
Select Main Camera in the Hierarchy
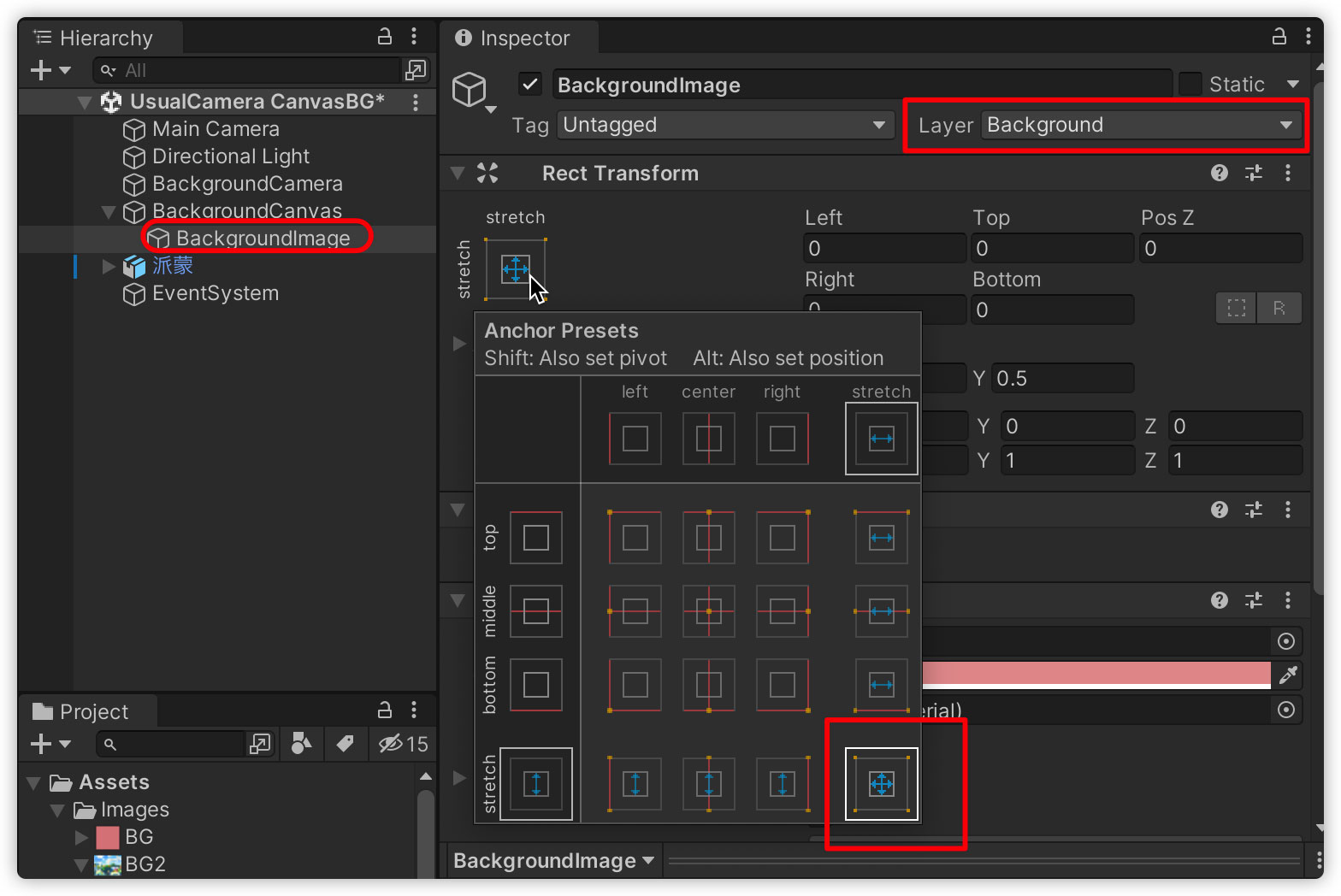coord(216,129)
